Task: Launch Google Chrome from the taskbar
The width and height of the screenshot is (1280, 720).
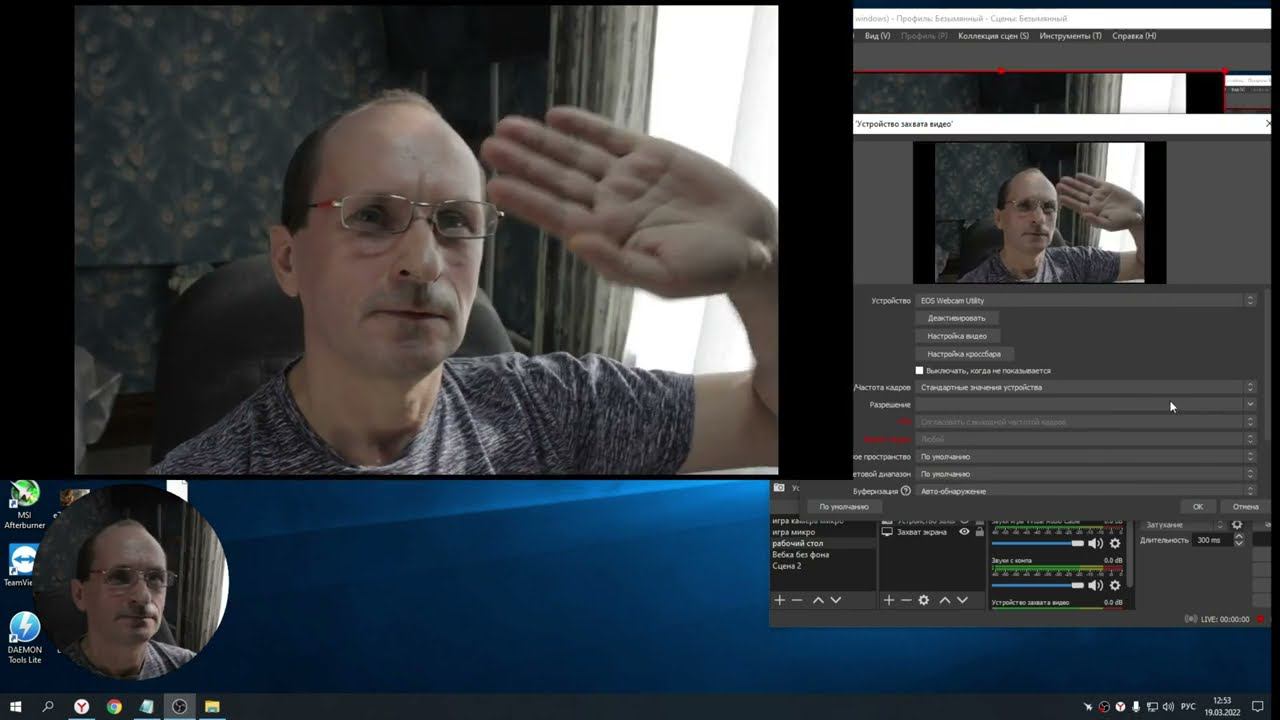Action: pos(114,706)
